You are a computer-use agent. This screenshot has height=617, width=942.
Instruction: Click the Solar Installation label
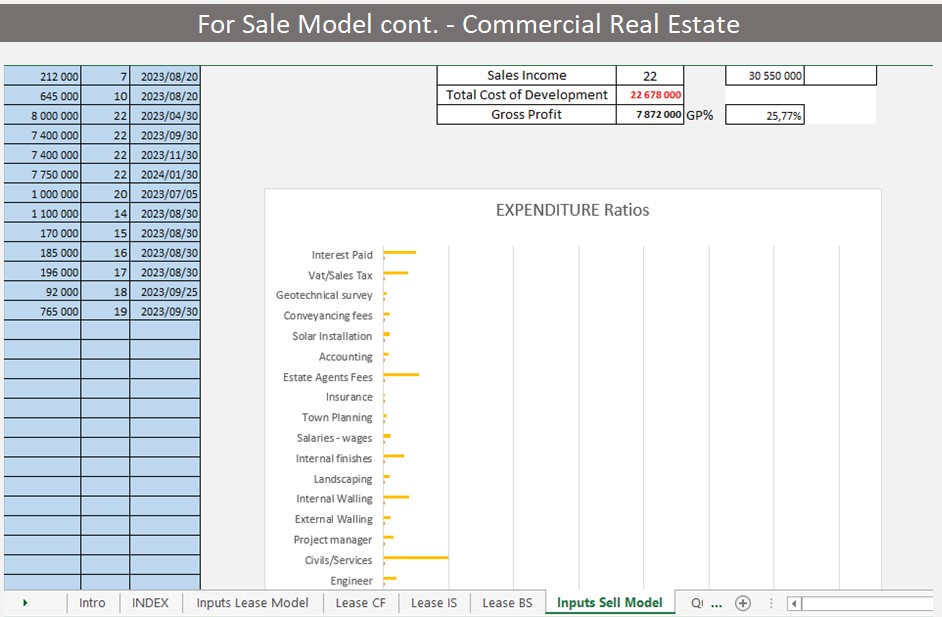pyautogui.click(x=332, y=336)
